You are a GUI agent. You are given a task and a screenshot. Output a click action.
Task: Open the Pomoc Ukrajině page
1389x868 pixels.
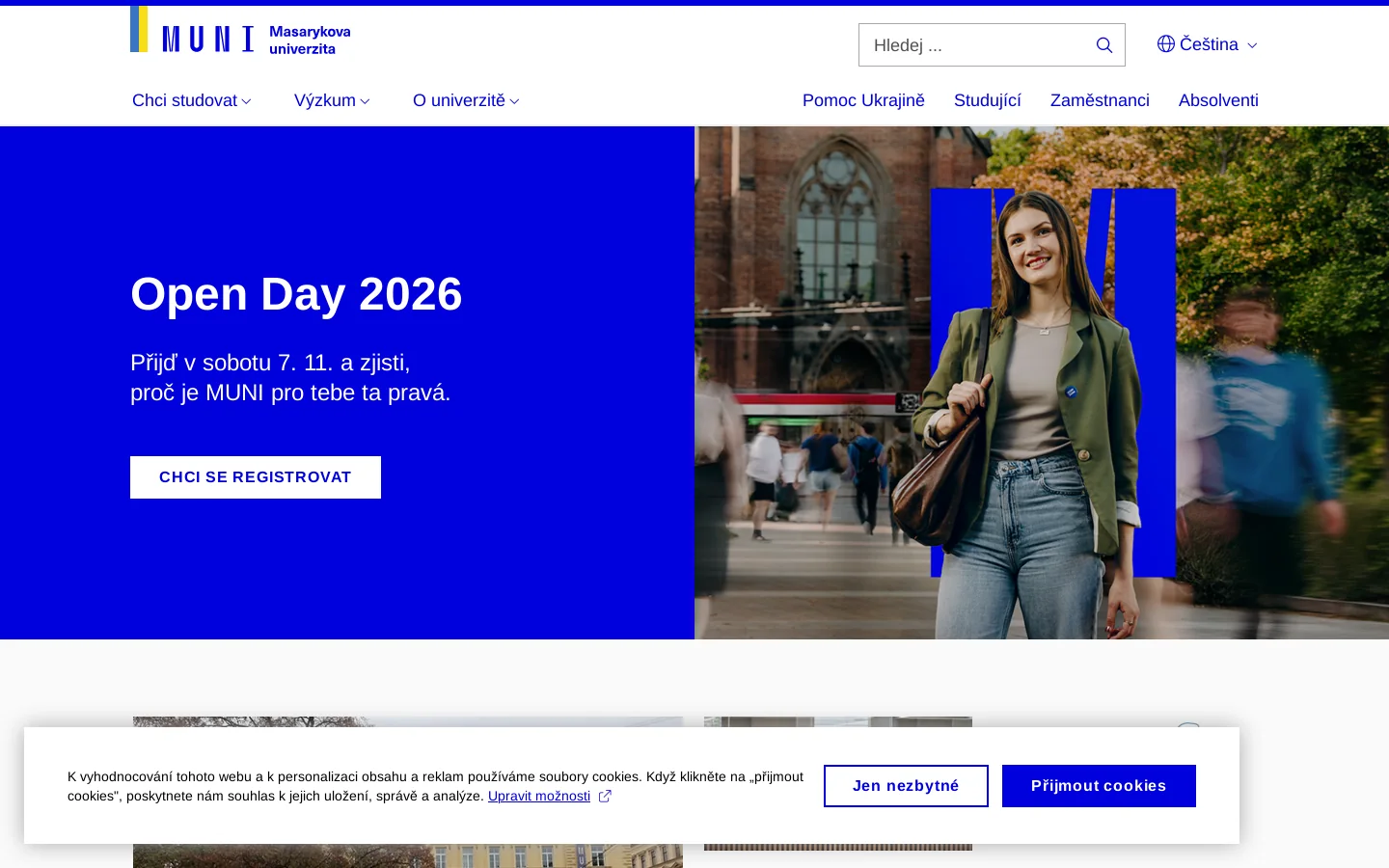tap(863, 100)
